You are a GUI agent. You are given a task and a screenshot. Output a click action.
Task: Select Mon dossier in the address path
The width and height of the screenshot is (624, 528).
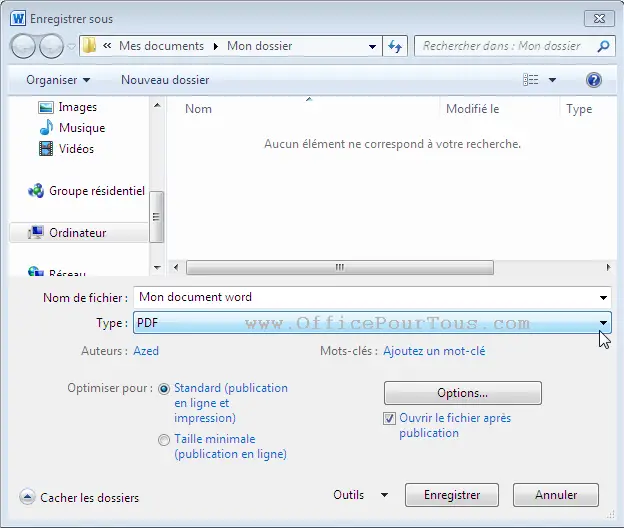[x=259, y=46]
